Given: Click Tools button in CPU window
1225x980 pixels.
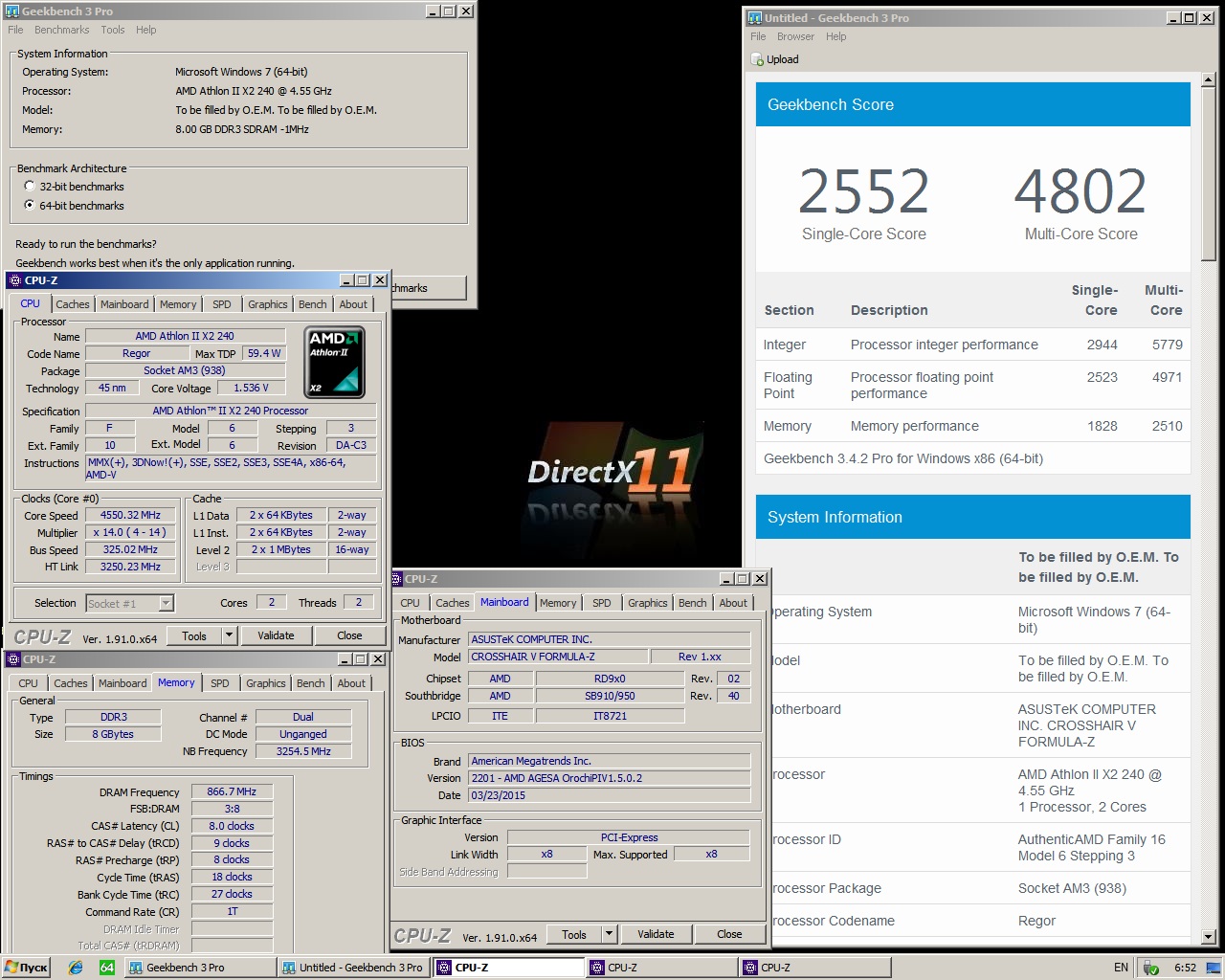Looking at the screenshot, I should 194,635.
